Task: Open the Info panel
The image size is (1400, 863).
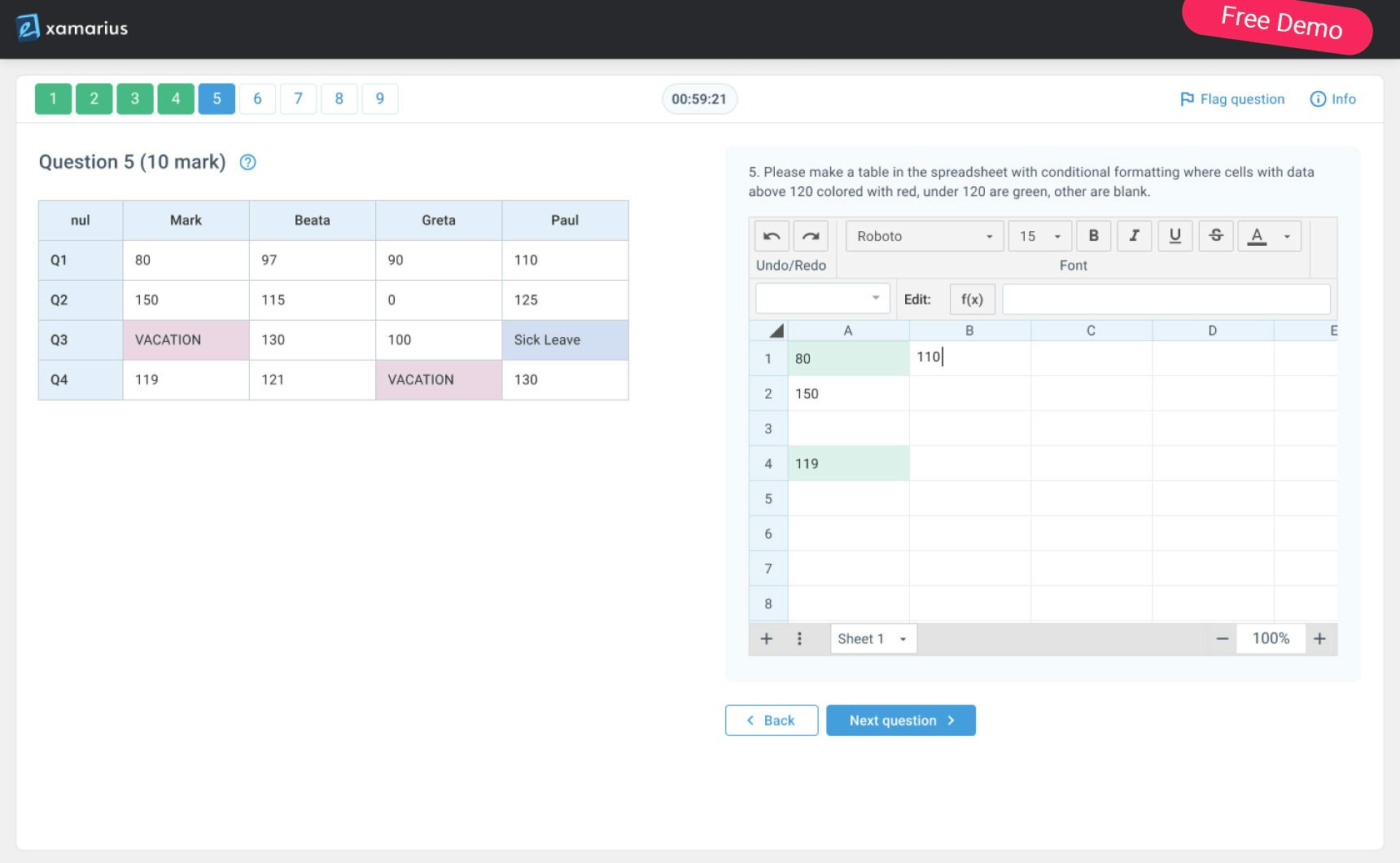Action: [1332, 99]
